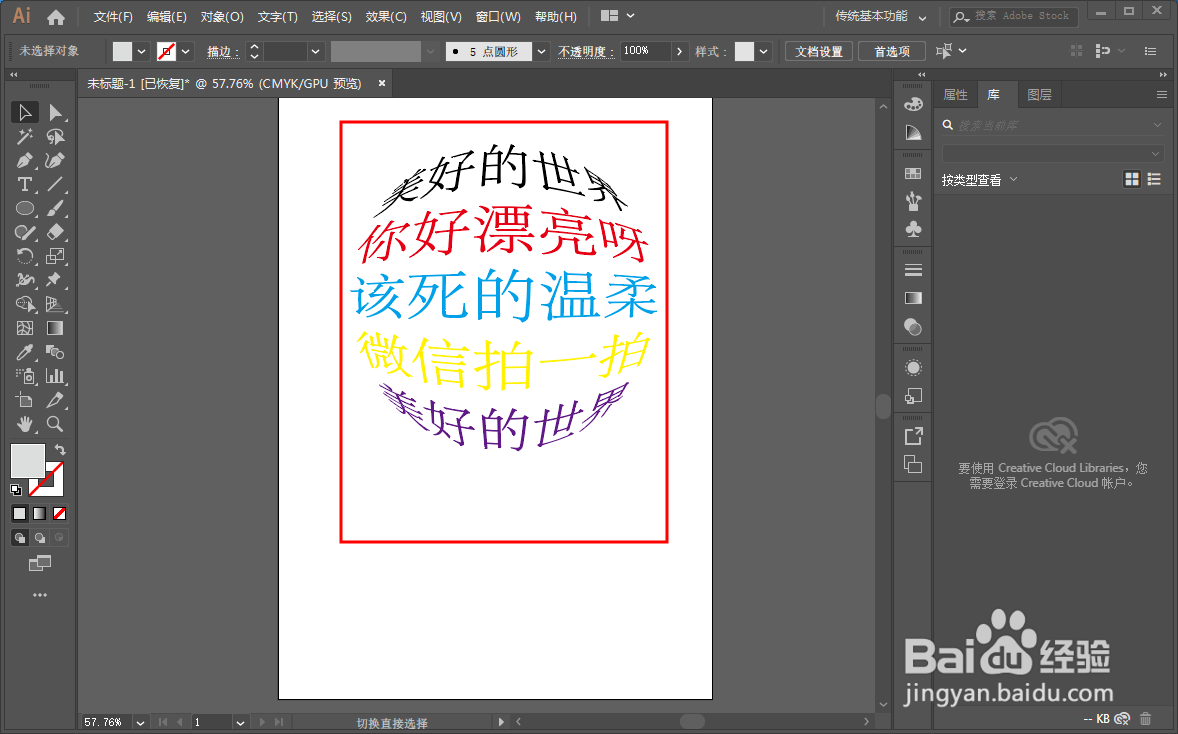Select the Pen tool
1178x734 pixels.
(25, 161)
